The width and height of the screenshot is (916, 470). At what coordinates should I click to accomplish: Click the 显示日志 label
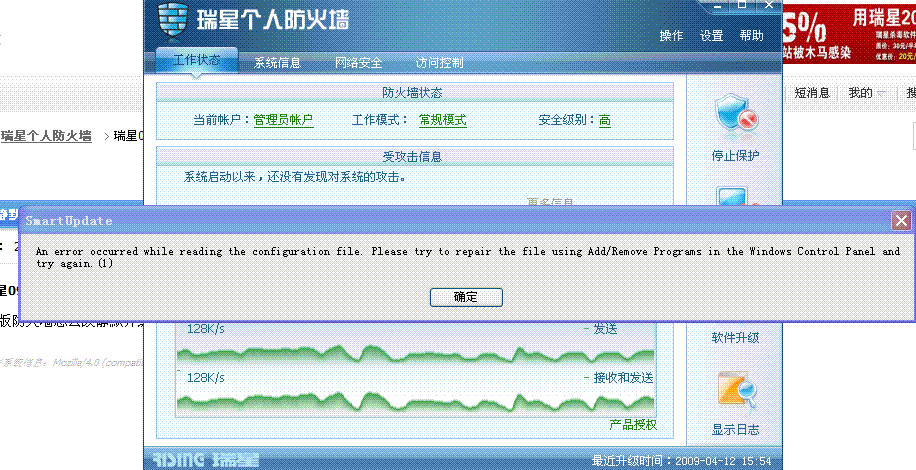[x=735, y=430]
